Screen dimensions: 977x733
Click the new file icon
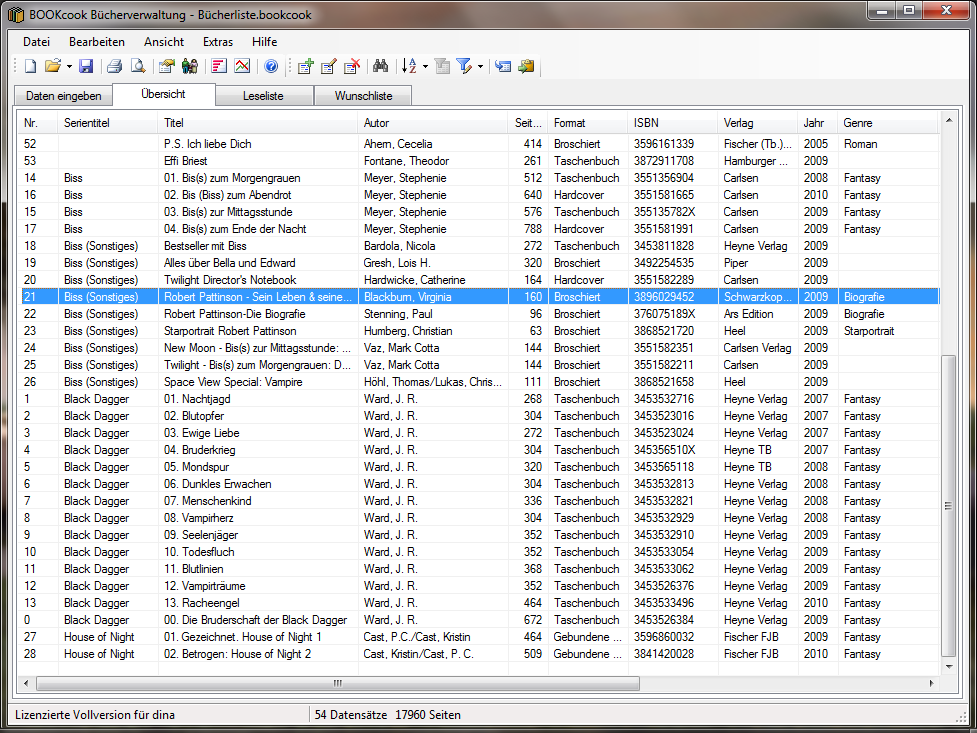click(x=30, y=67)
